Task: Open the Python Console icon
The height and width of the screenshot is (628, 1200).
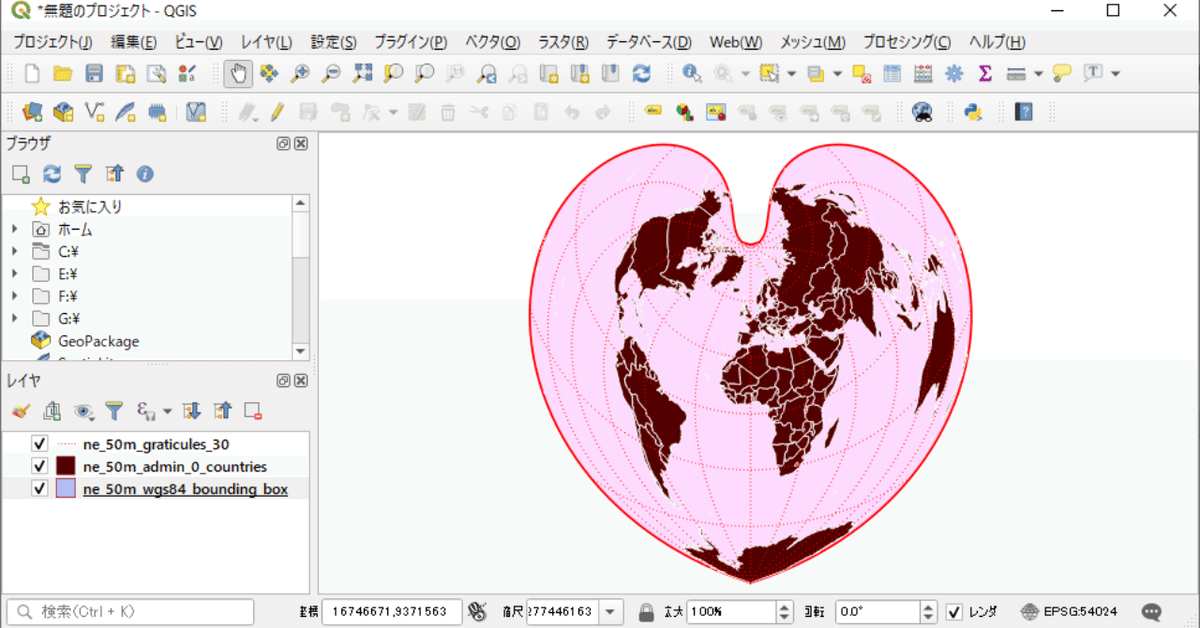Action: (x=972, y=112)
